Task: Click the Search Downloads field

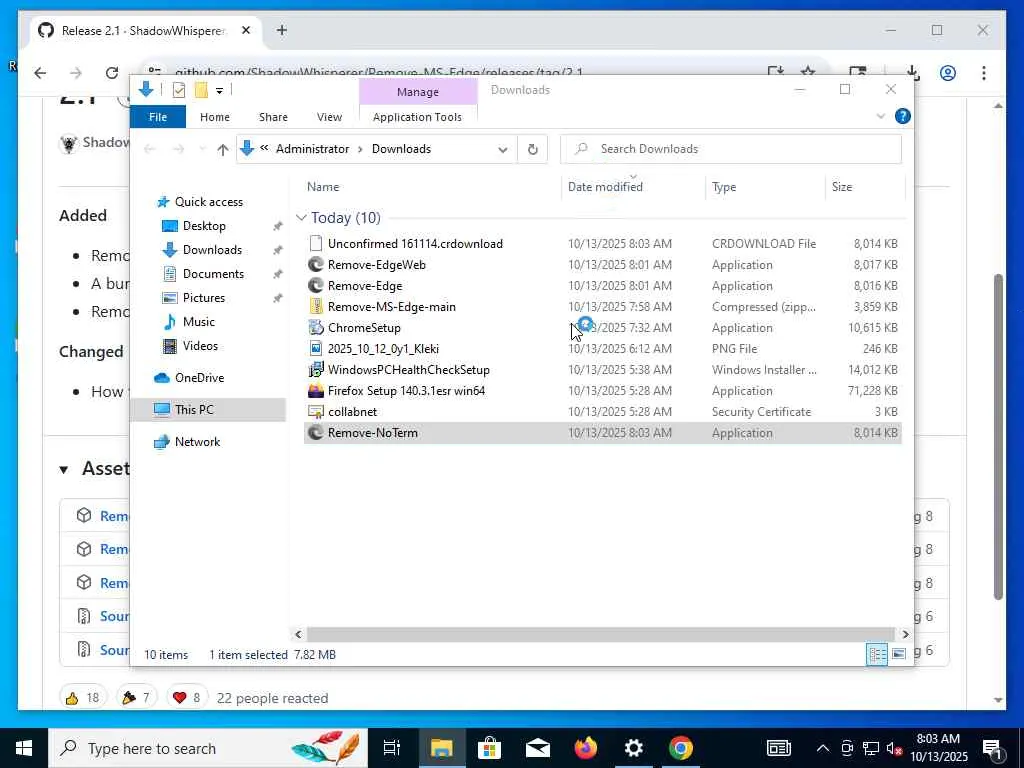Action: coord(731,149)
